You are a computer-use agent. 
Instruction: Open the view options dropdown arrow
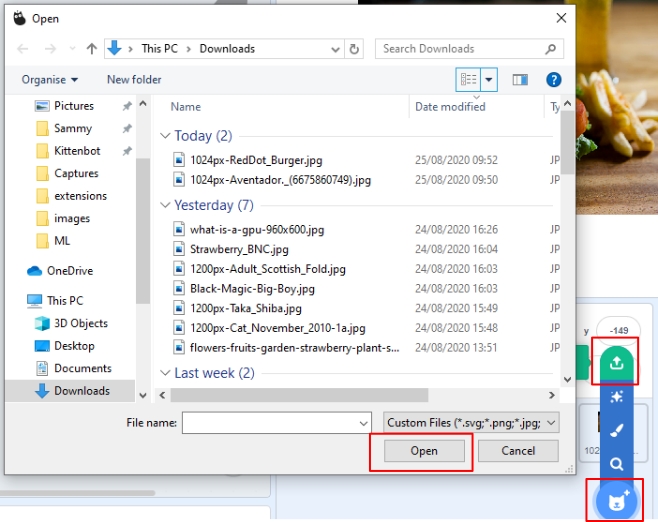click(489, 79)
